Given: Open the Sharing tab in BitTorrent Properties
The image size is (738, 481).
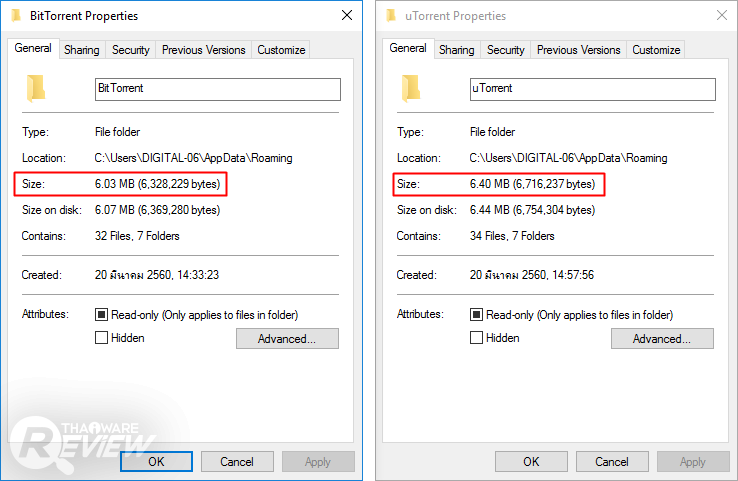Looking at the screenshot, I should [82, 50].
